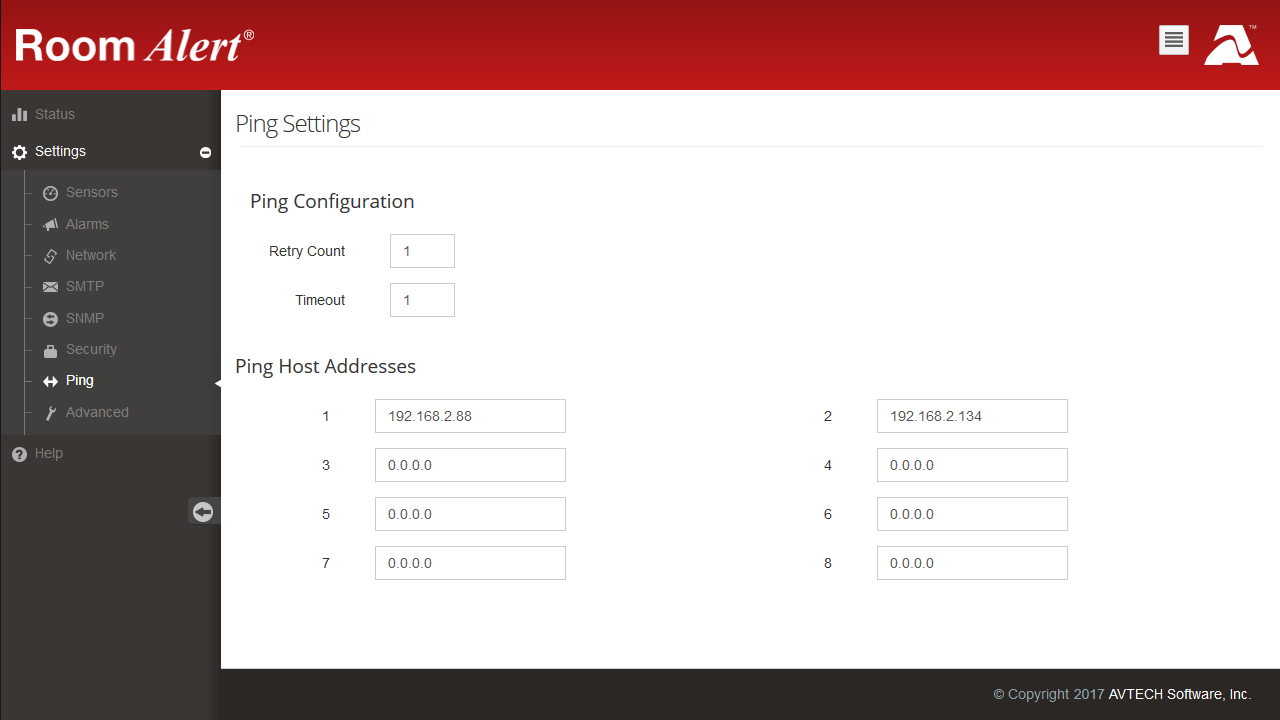The image size is (1280, 720).
Task: Select the SNMP icon
Action: pos(49,317)
